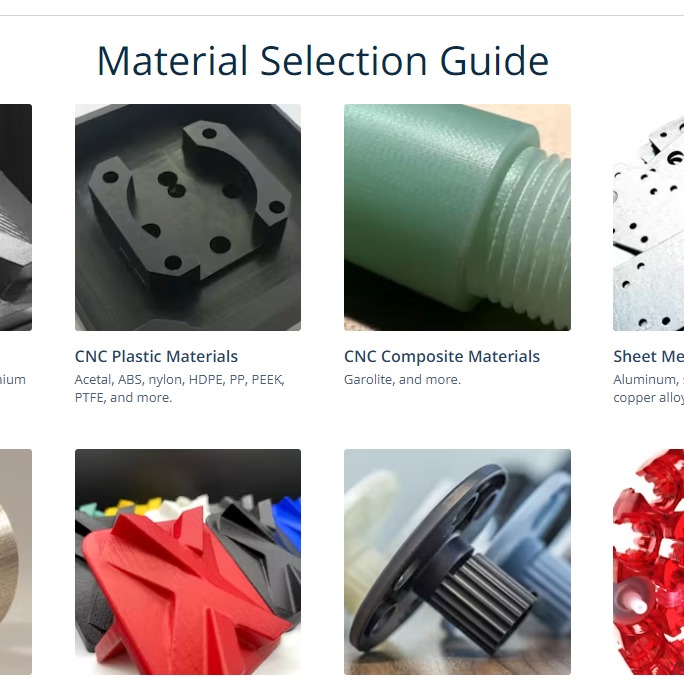Click the 'Garolite, and more.' description
This screenshot has height=684, width=684.
[x=402, y=380]
